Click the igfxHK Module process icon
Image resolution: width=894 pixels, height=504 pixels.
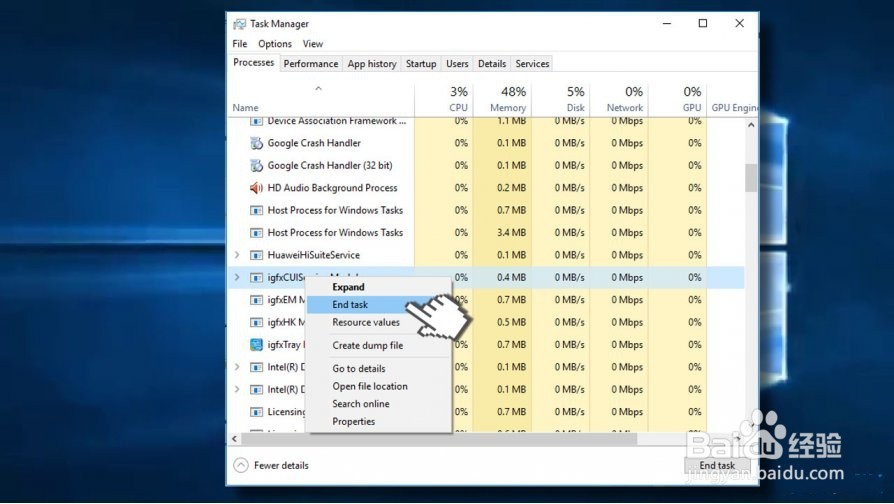(x=257, y=322)
